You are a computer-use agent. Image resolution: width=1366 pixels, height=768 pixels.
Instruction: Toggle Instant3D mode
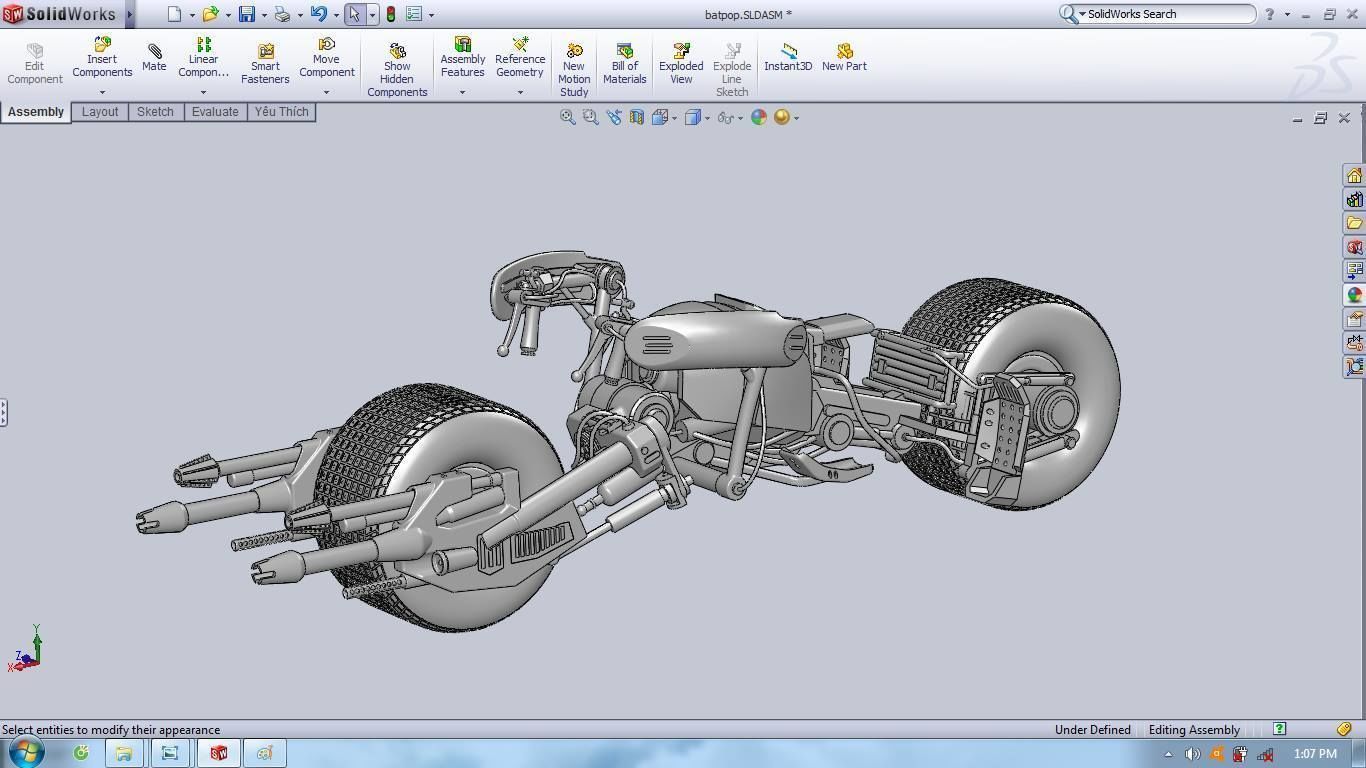click(x=788, y=57)
